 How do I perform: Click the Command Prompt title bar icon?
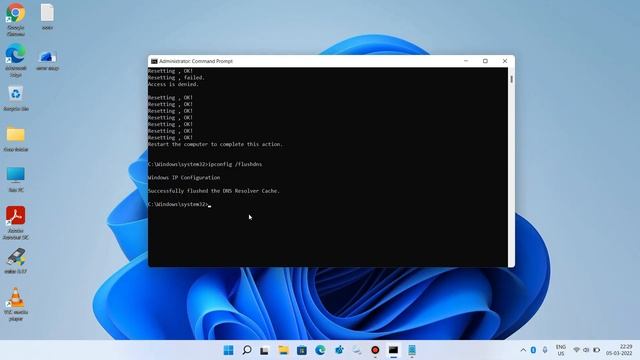coord(154,61)
